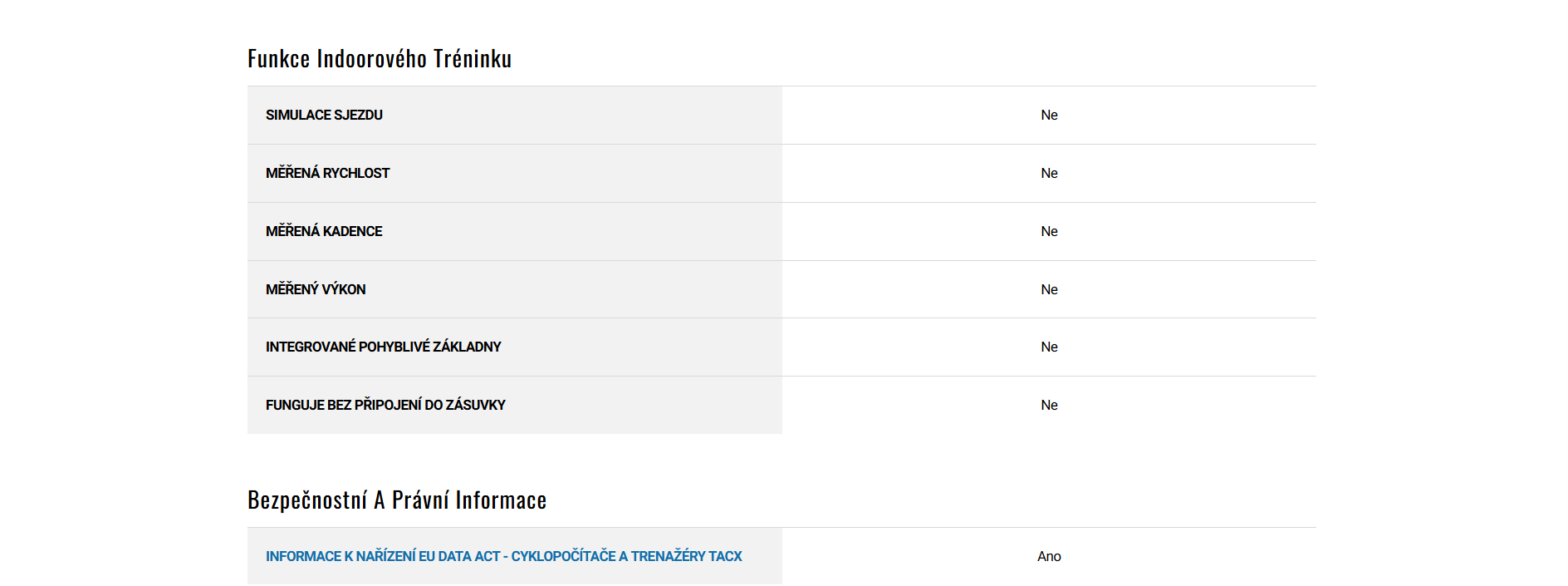Open the EU Data Act information link
Viewport: 1568px width, 586px height.
(x=503, y=556)
